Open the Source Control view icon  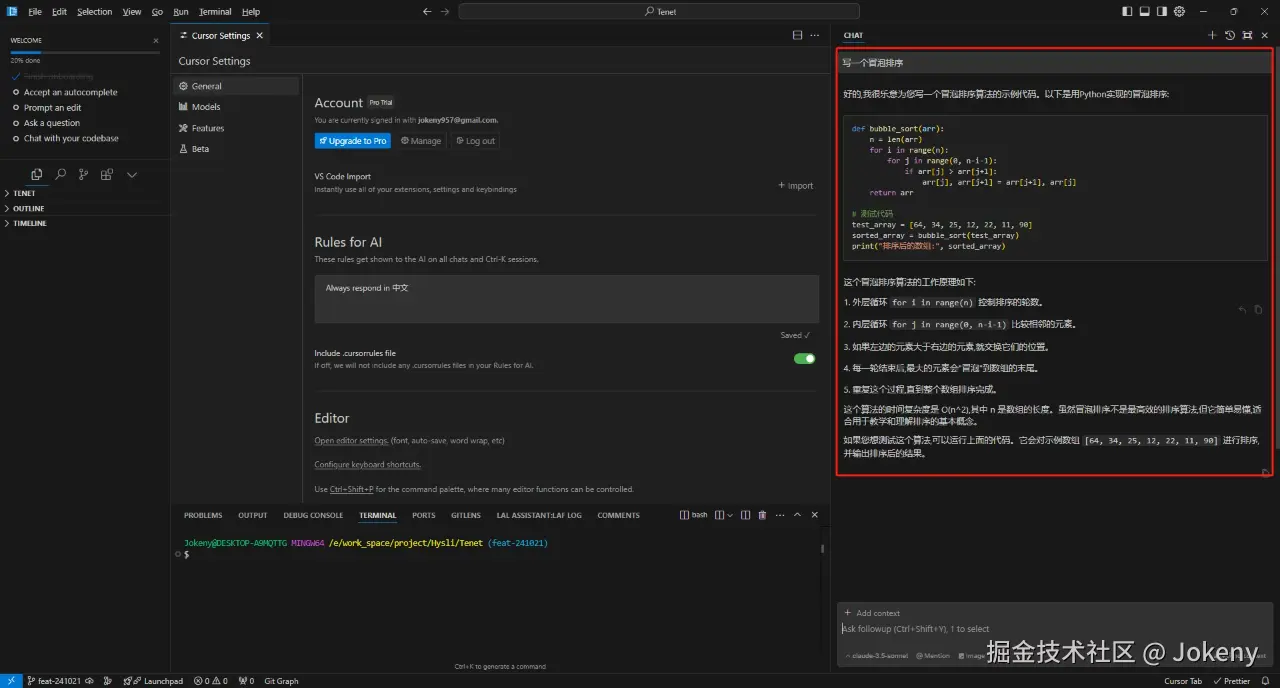[83, 174]
